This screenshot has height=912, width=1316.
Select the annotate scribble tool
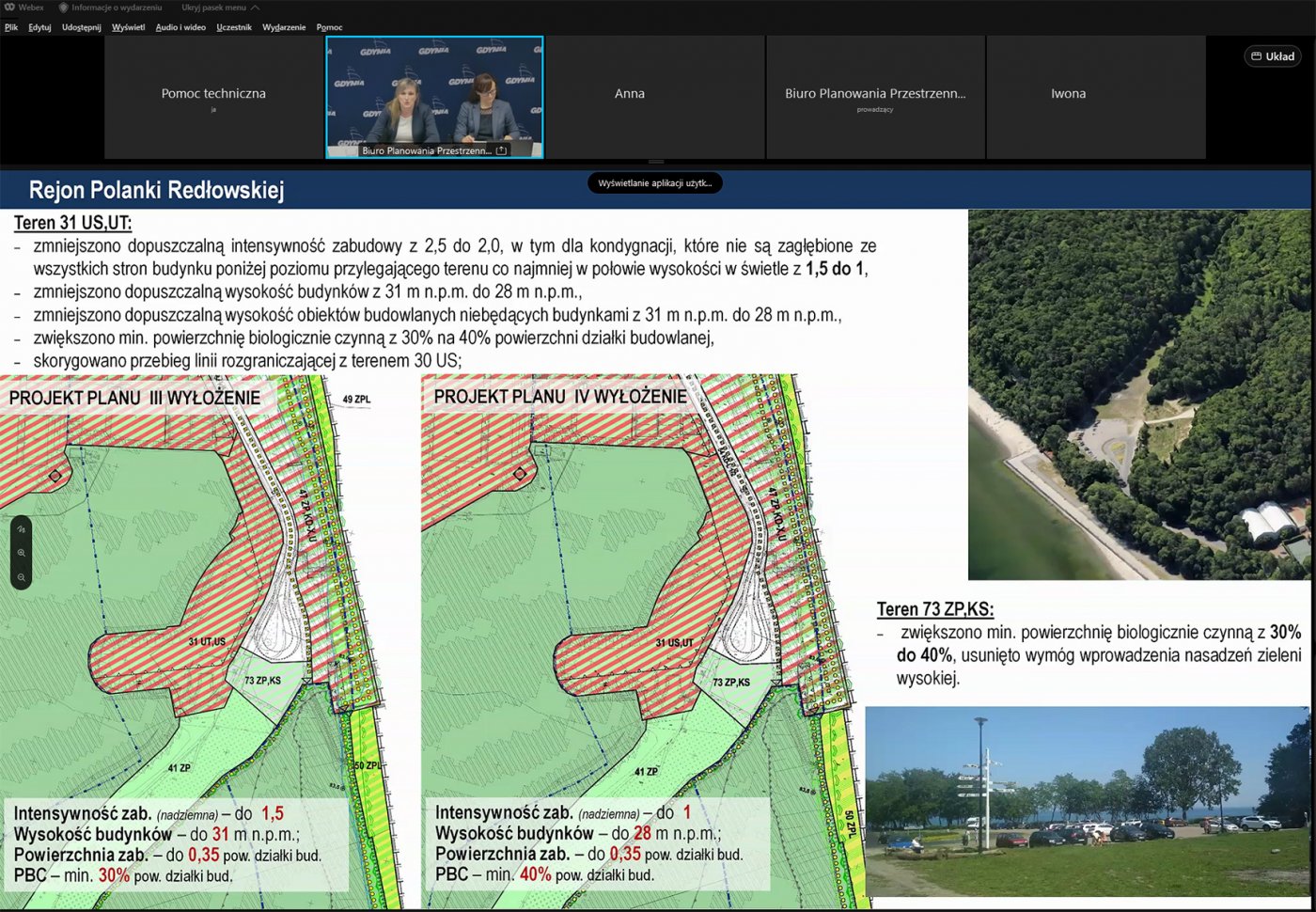21,529
